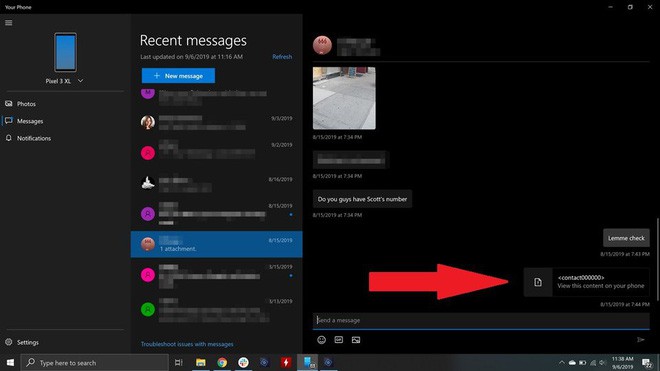Click the Your Phone taskbar icon

(308, 363)
